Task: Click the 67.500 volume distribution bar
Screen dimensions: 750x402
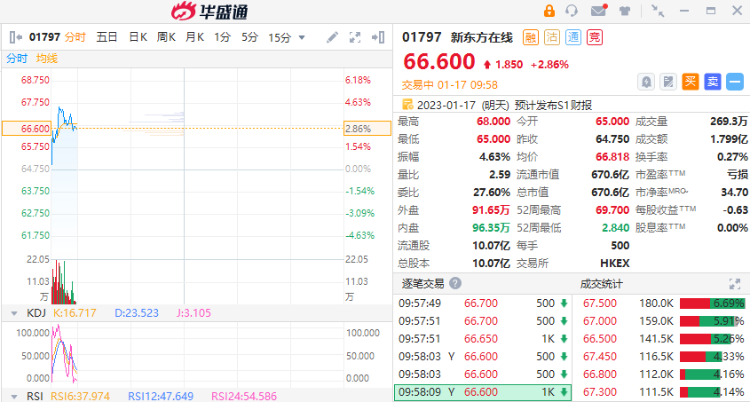Action: click(712, 303)
